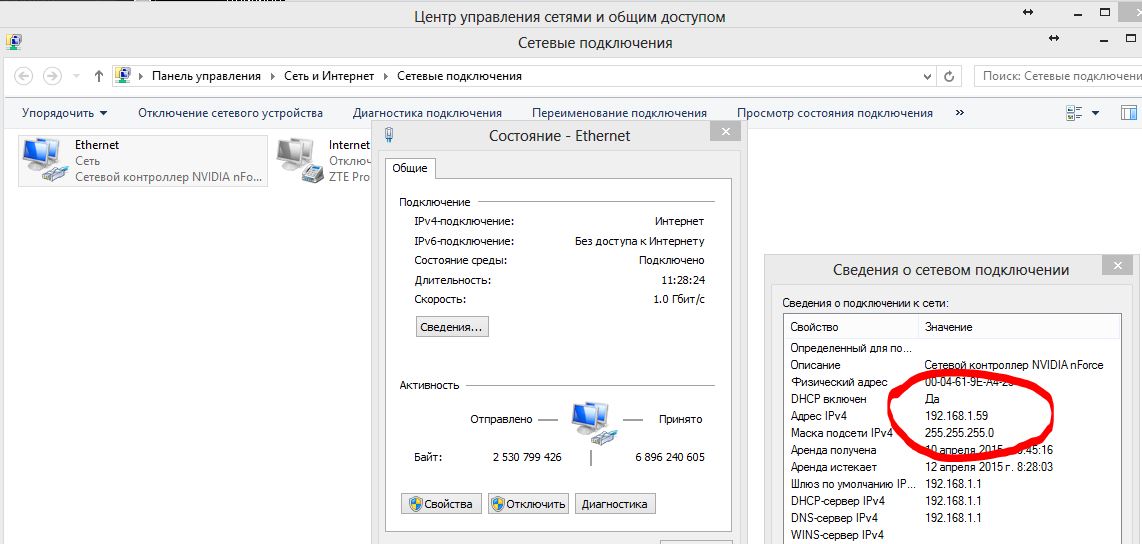This screenshot has height=544, width=1142.
Task: Expand the view options dropdown arrow
Action: pos(1096,113)
